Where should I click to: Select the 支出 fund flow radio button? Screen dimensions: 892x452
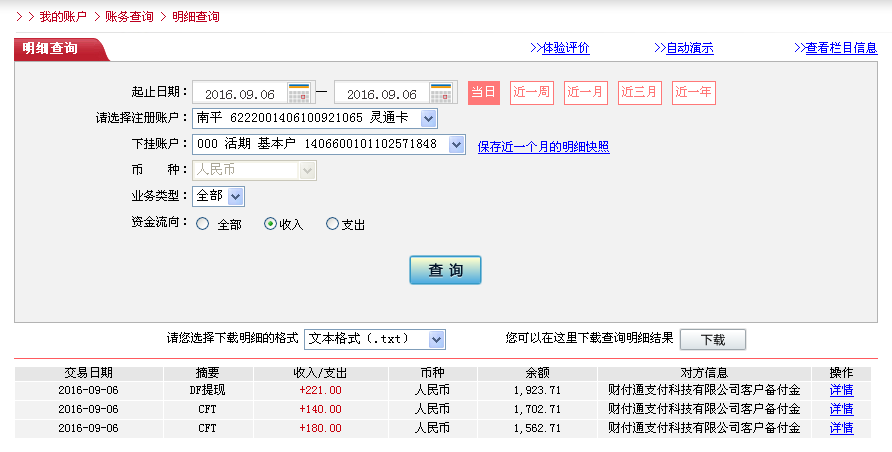(x=332, y=224)
